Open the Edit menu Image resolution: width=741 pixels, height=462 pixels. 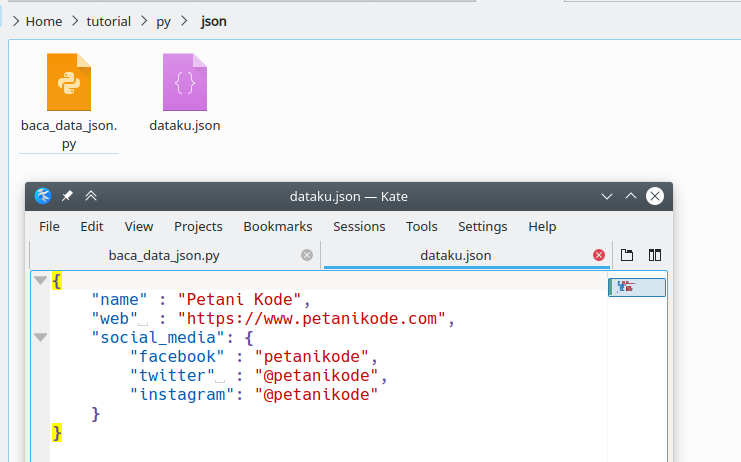[92, 227]
